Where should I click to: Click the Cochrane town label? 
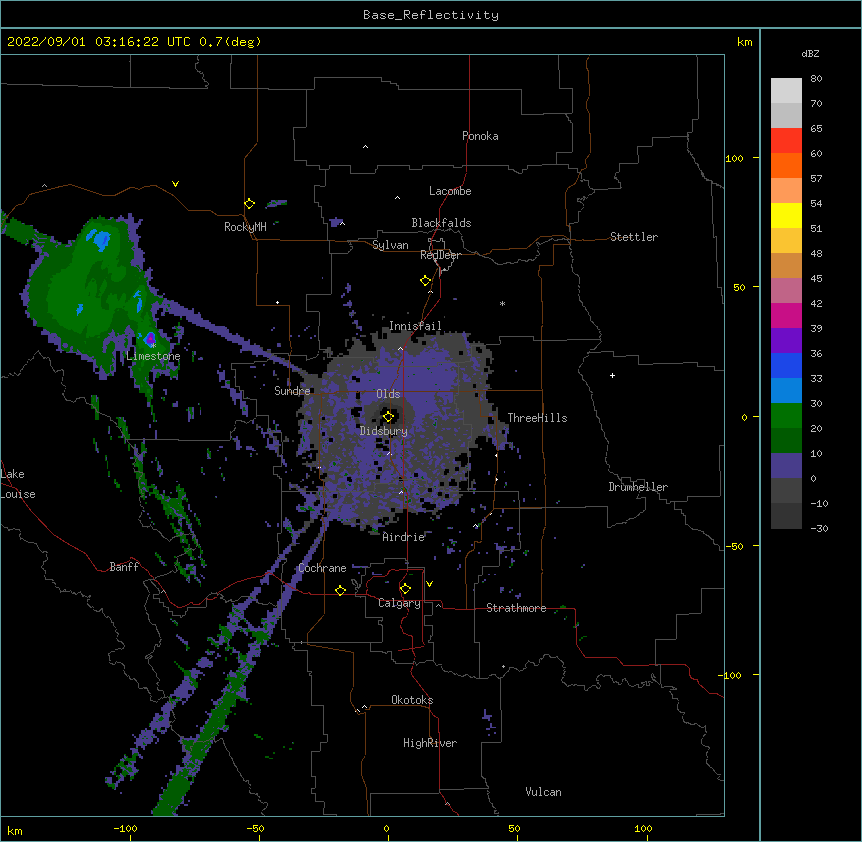point(322,568)
